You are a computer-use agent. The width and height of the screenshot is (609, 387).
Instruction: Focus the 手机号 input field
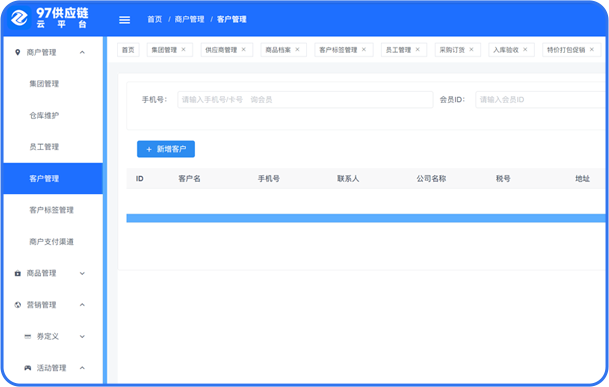pyautogui.click(x=305, y=99)
